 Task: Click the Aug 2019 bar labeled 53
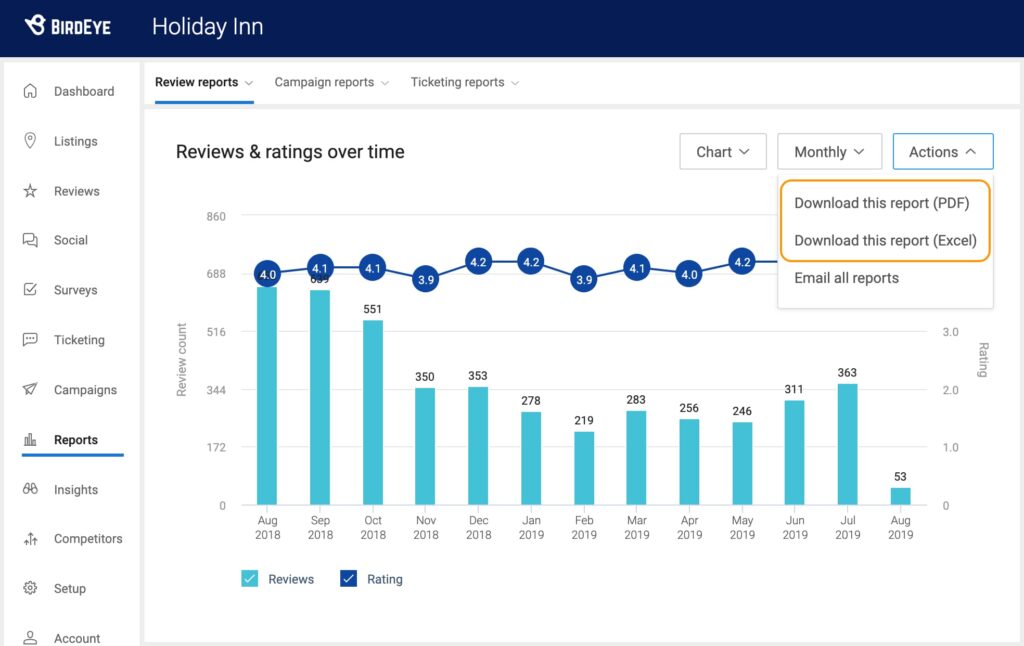[x=901, y=496]
